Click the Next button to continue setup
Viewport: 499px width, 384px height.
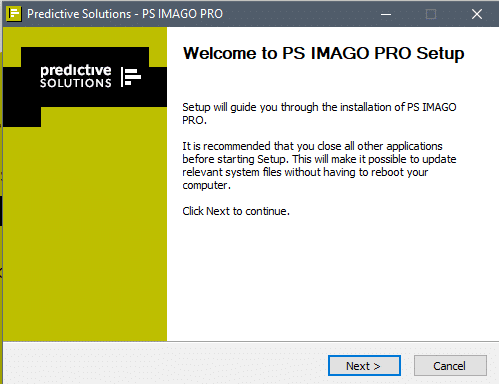click(364, 366)
